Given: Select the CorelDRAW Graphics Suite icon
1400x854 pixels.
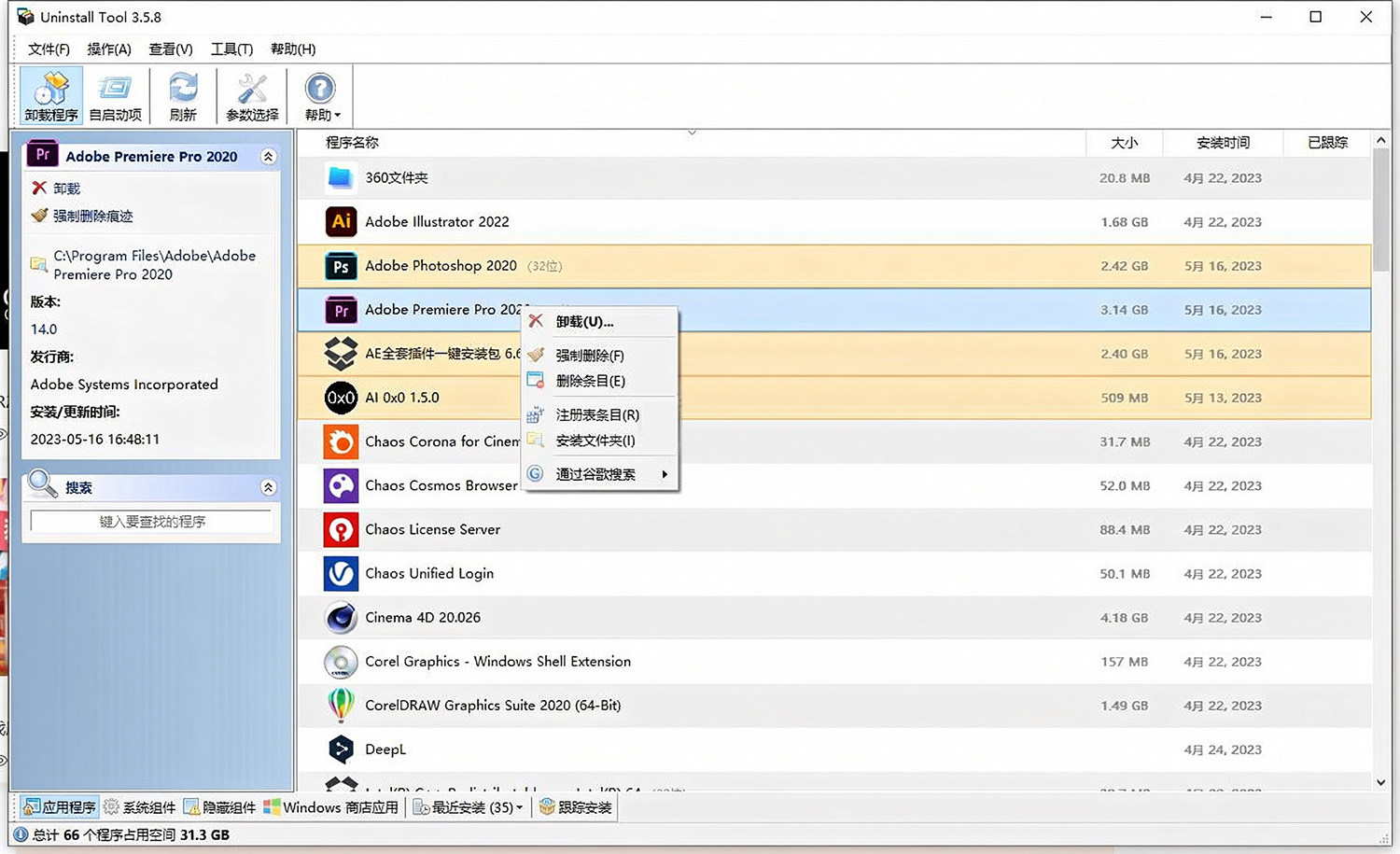Looking at the screenshot, I should [x=341, y=706].
